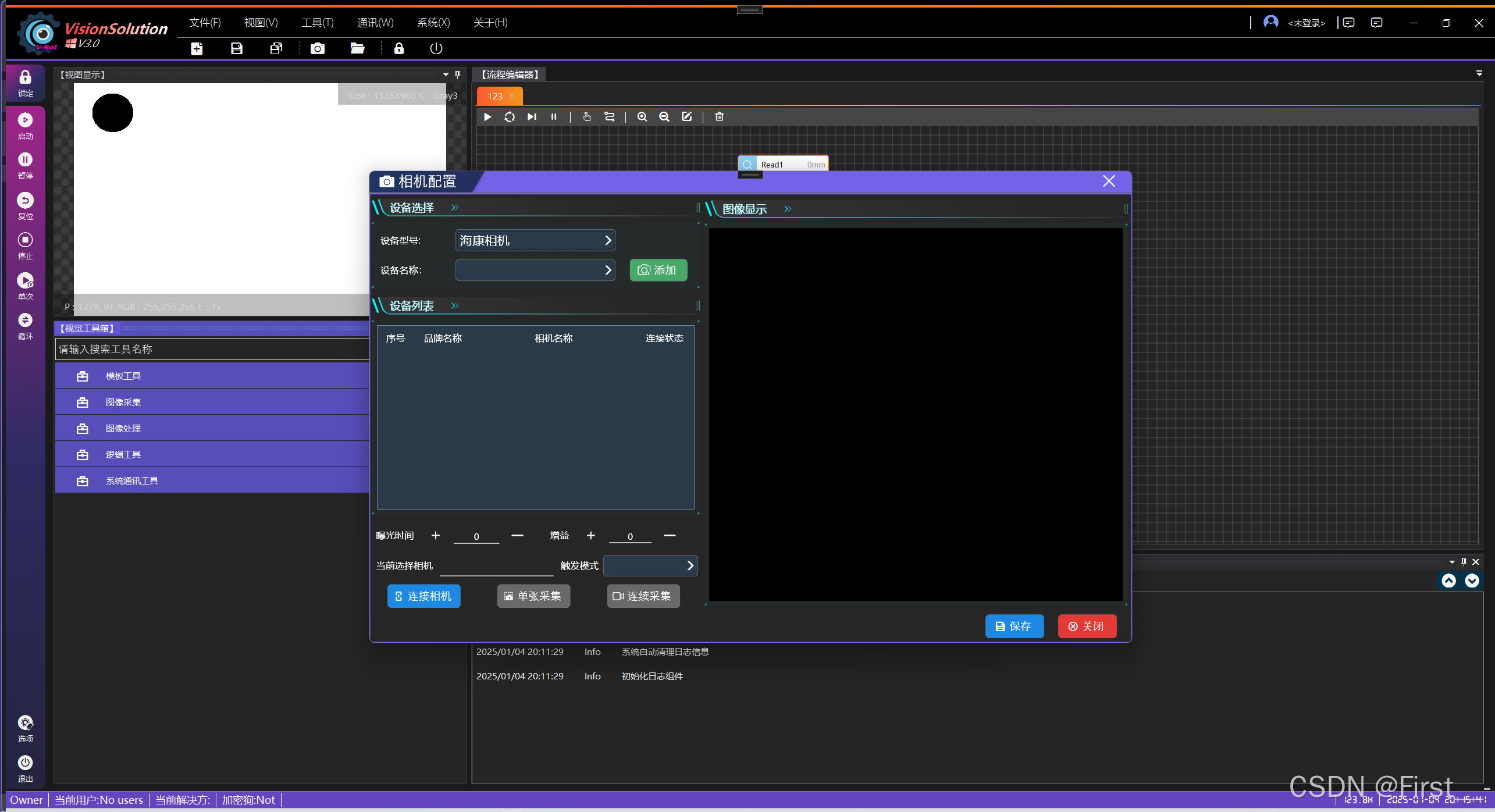
Task: Click the 保存 button in the camera dialog
Action: (x=1014, y=626)
